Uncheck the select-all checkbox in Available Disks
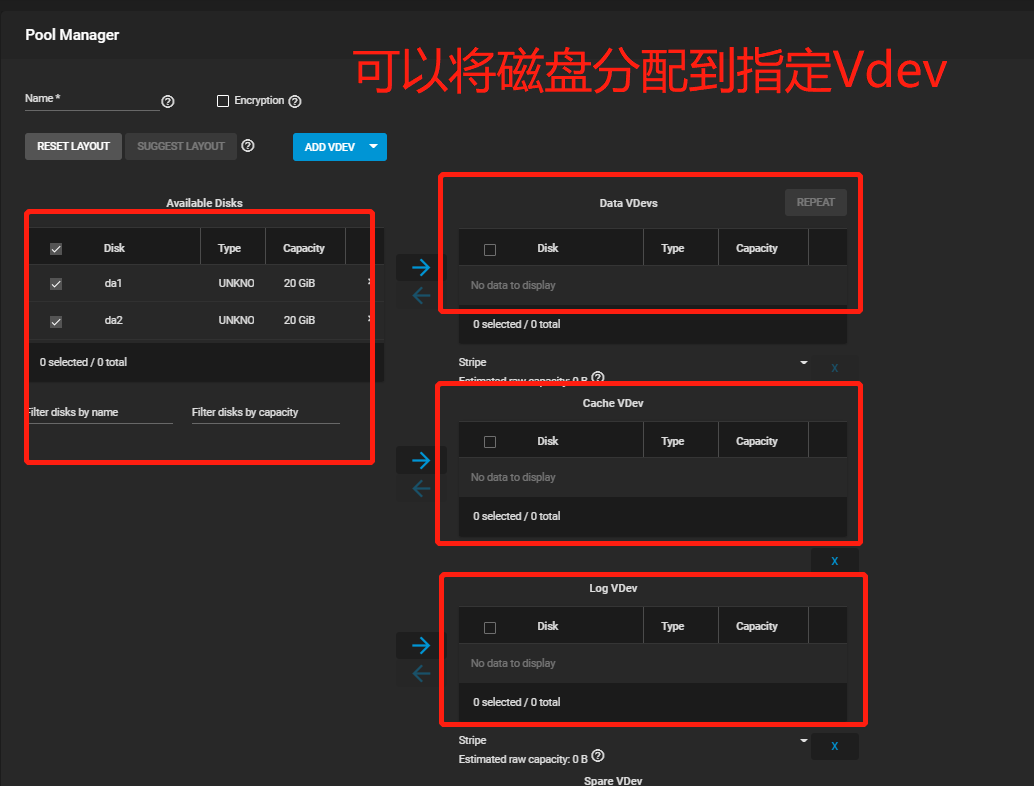1034x786 pixels. (56, 247)
